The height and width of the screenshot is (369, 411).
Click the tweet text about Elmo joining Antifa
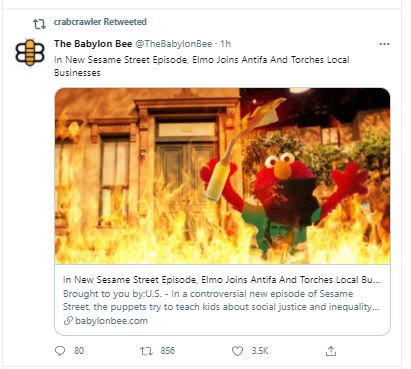(202, 66)
